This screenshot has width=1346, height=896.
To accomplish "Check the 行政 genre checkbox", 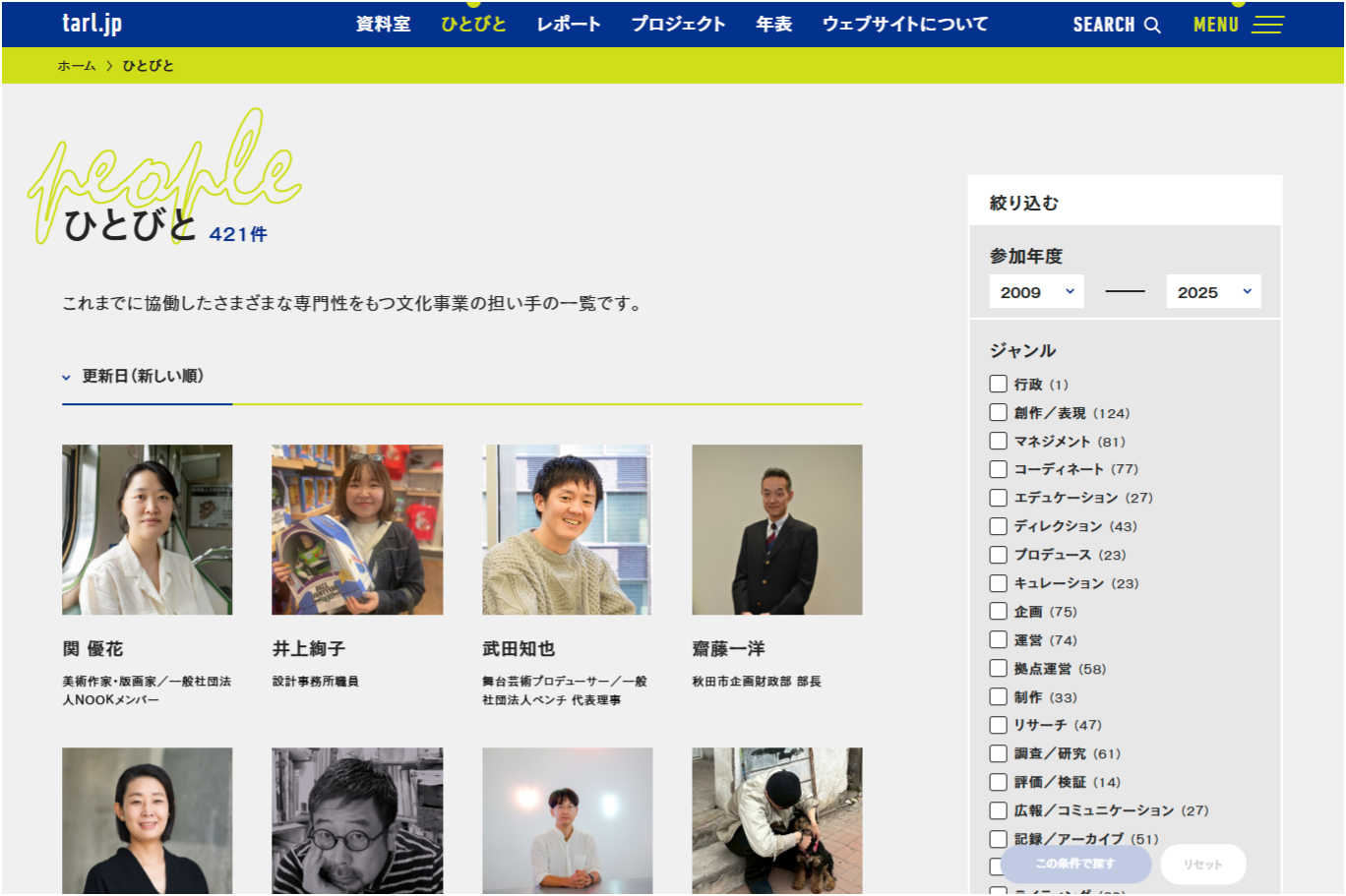I will (x=998, y=384).
